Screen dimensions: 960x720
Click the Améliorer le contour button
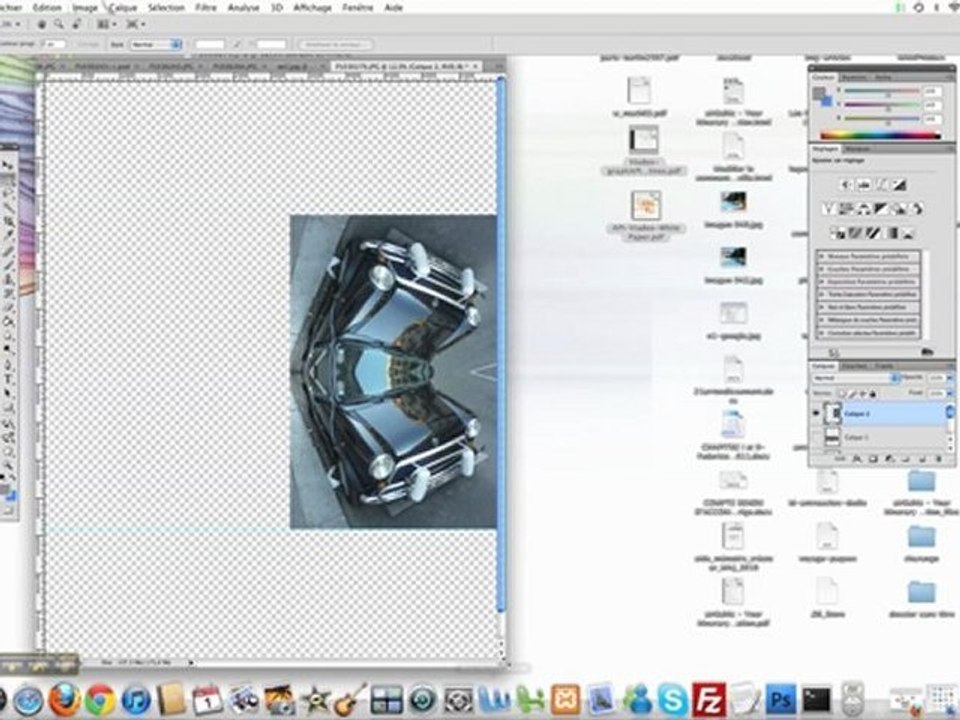pyautogui.click(x=336, y=44)
